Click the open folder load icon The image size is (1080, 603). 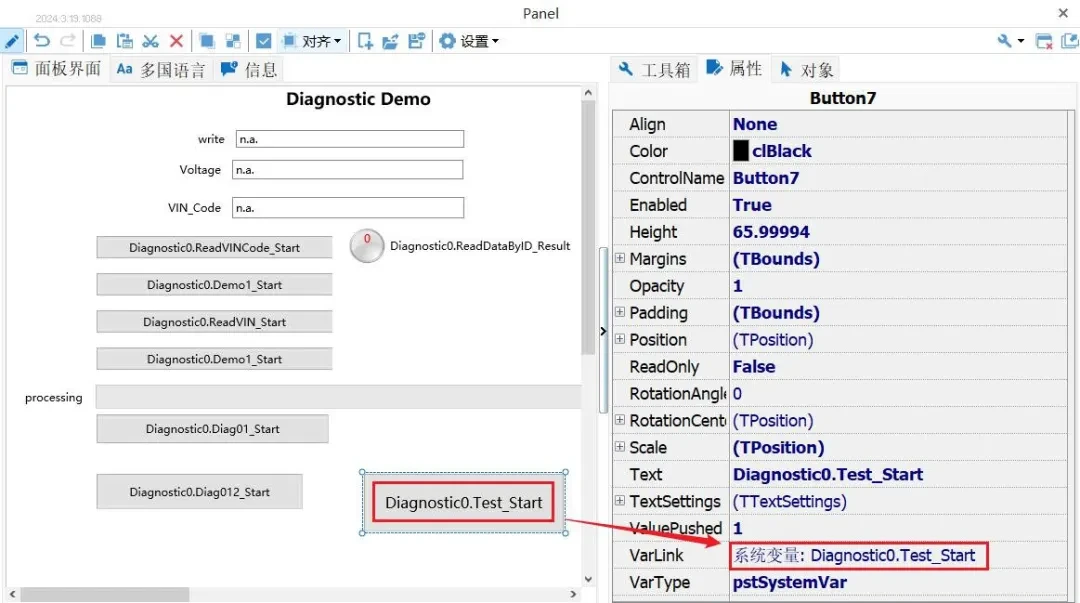391,41
